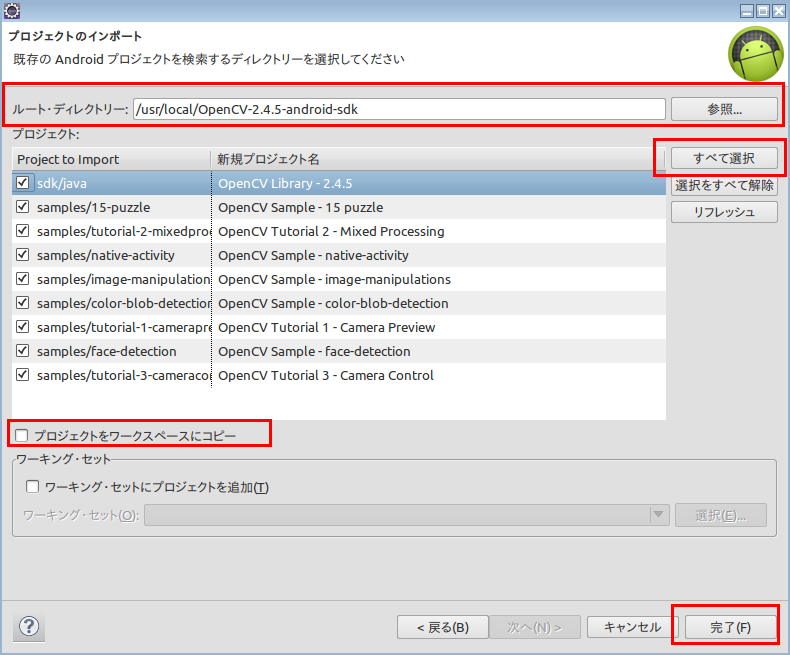Image resolution: width=790 pixels, height=655 pixels.
Task: Enable プロジェクトをワークスペースにコピー checkbox
Action: (22, 435)
